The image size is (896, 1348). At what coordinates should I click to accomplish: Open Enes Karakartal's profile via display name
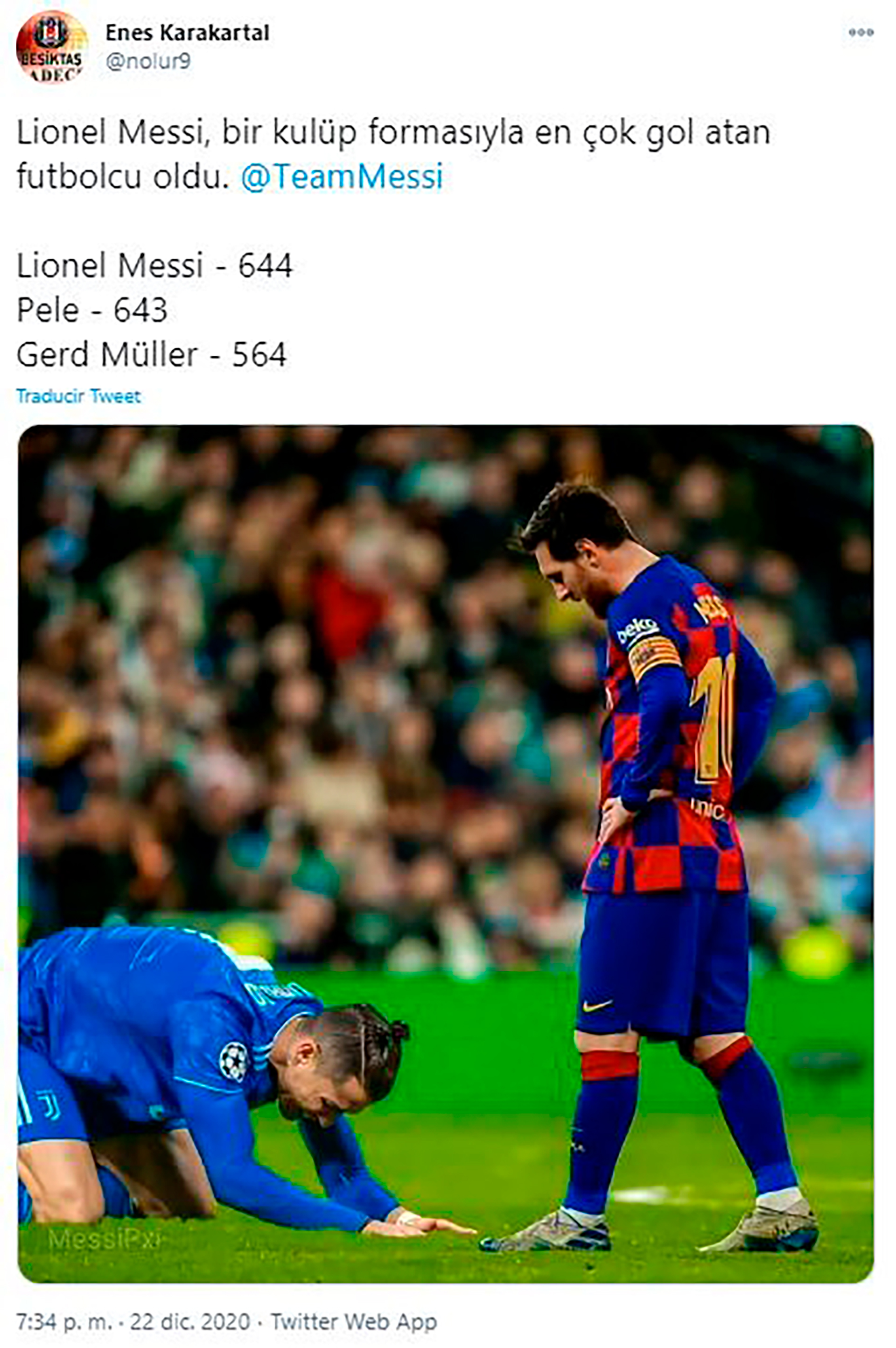point(187,33)
